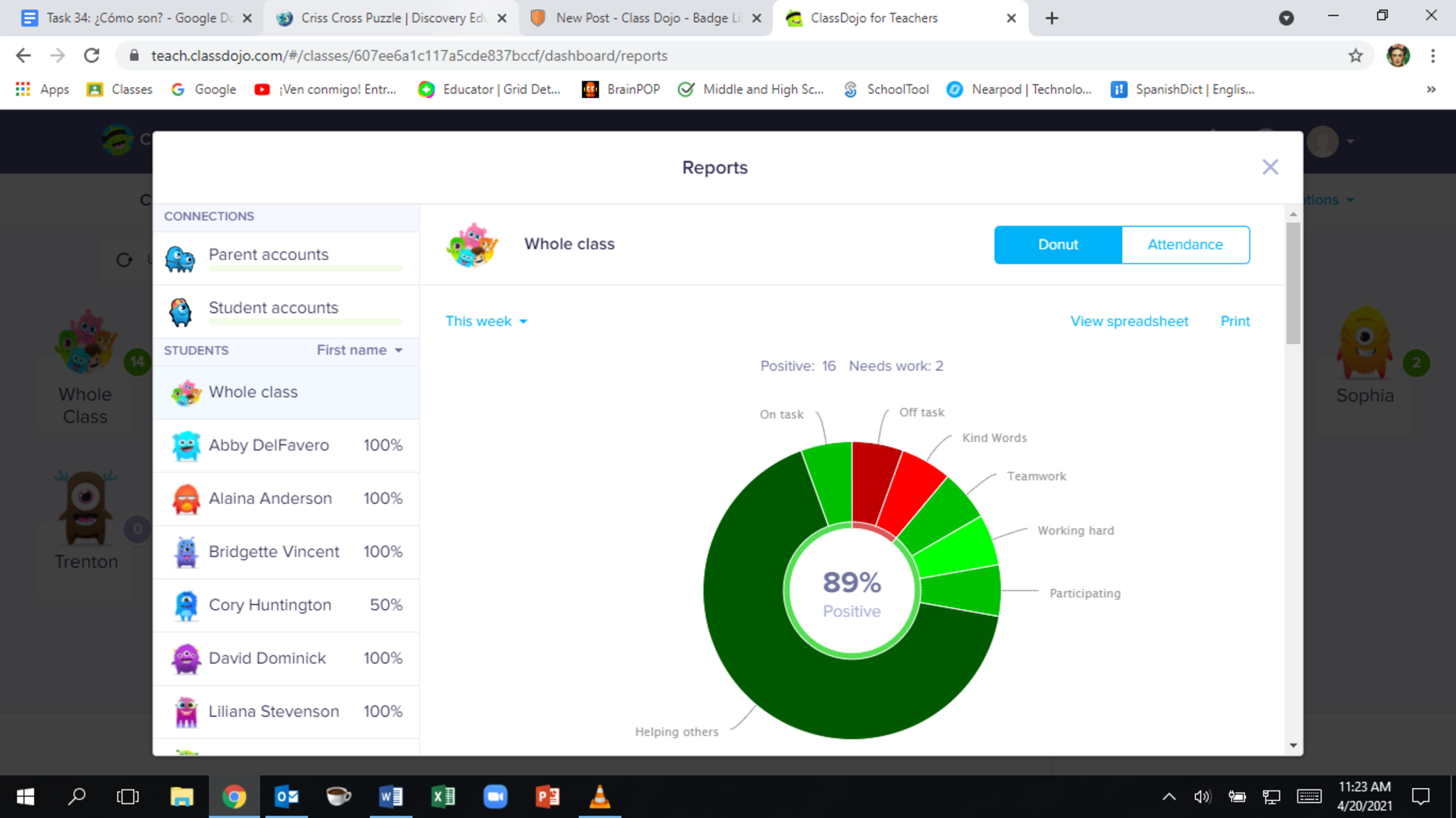The height and width of the screenshot is (818, 1456).
Task: Switch to Donut view
Action: coord(1057,244)
